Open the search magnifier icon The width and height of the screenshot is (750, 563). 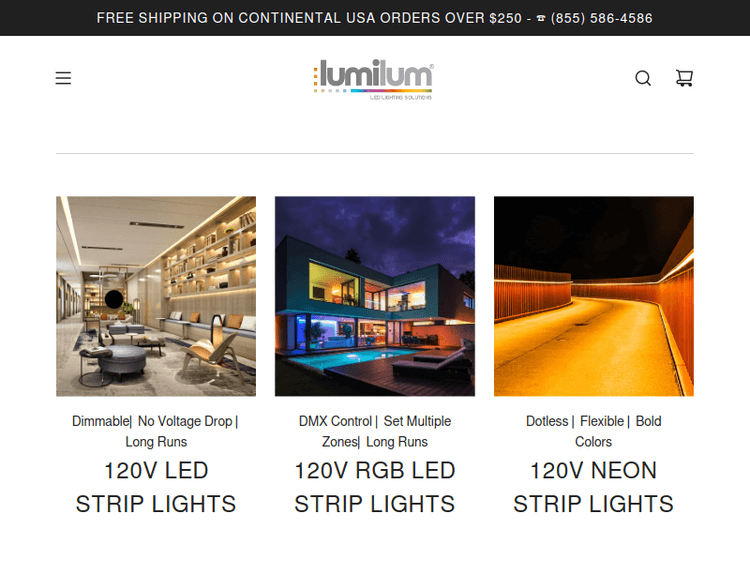[x=643, y=78]
